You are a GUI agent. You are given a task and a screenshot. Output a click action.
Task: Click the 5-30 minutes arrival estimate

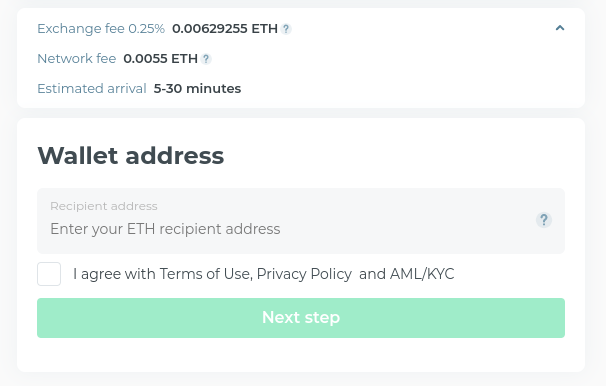coord(197,88)
